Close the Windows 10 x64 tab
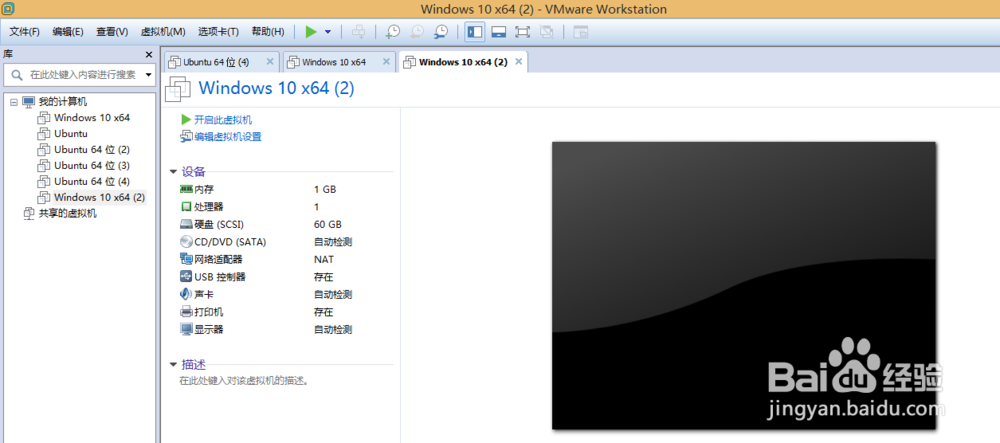 386,62
